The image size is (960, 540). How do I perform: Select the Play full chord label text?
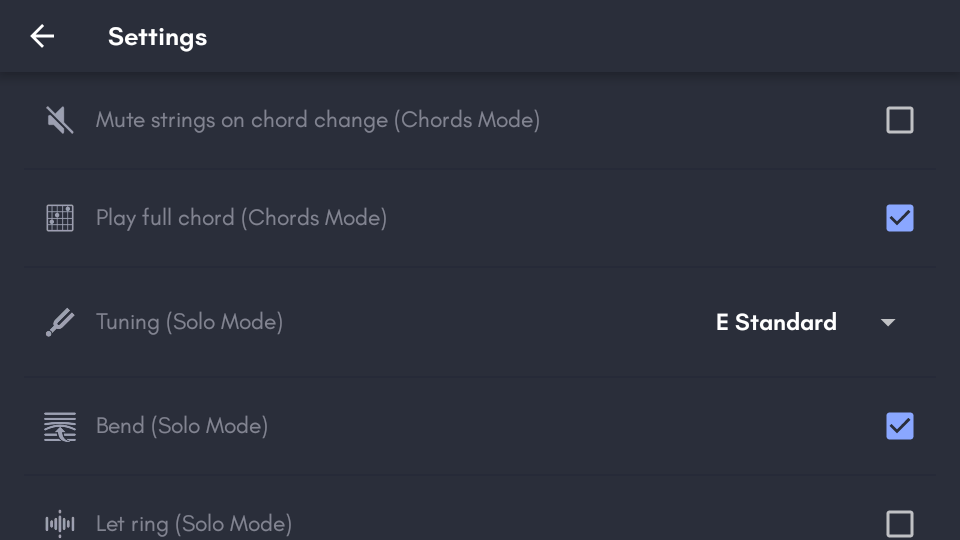(x=241, y=218)
